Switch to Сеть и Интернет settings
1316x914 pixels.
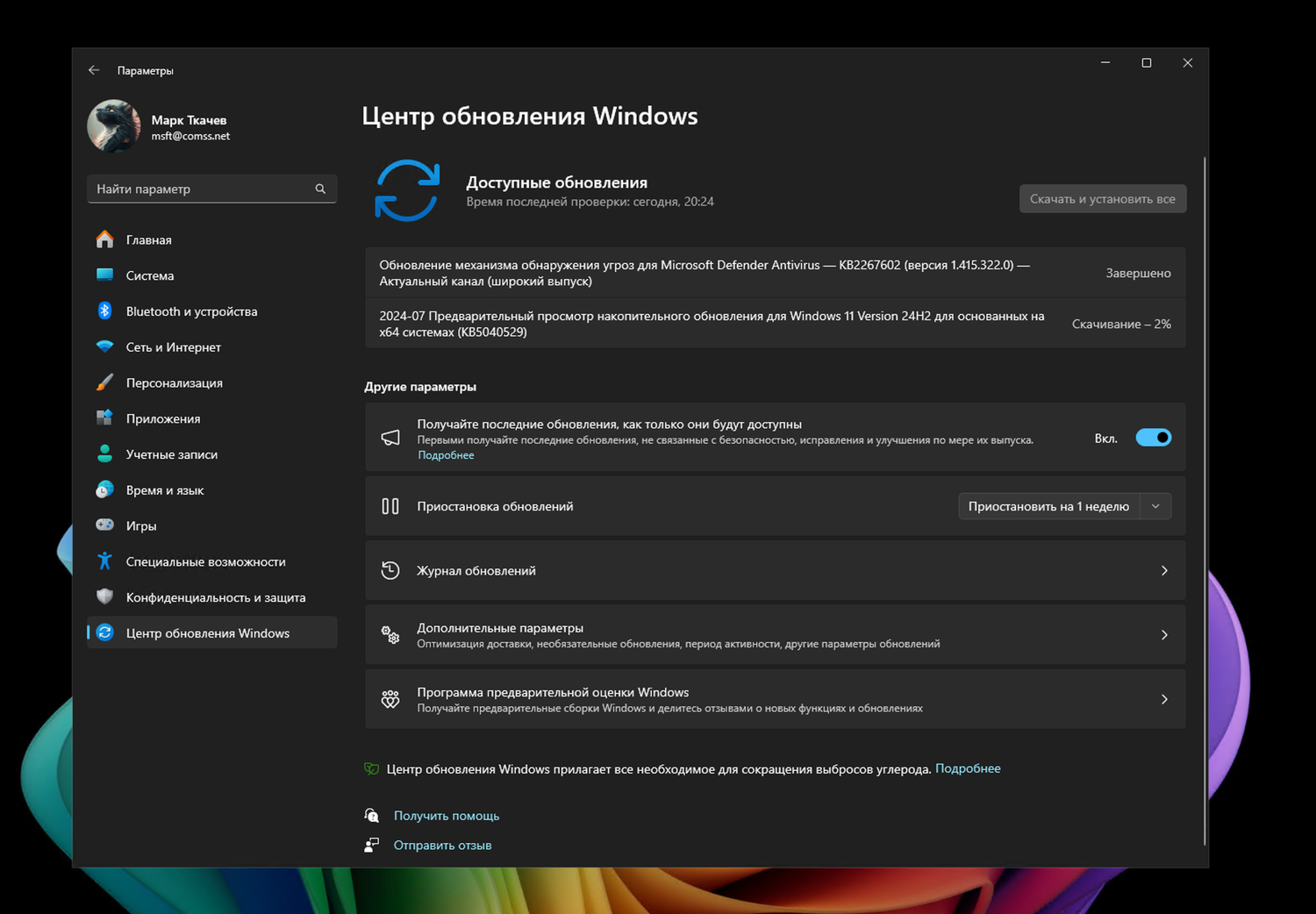pos(212,347)
